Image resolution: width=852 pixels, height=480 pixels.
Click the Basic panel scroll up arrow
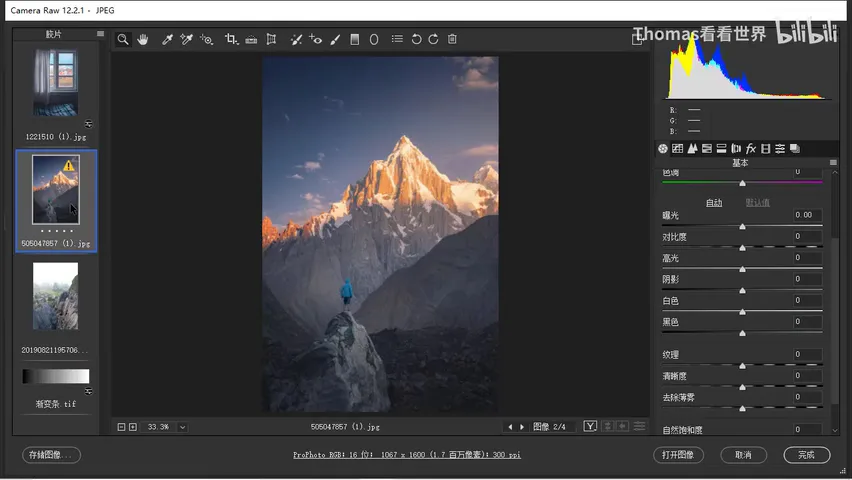[x=835, y=172]
